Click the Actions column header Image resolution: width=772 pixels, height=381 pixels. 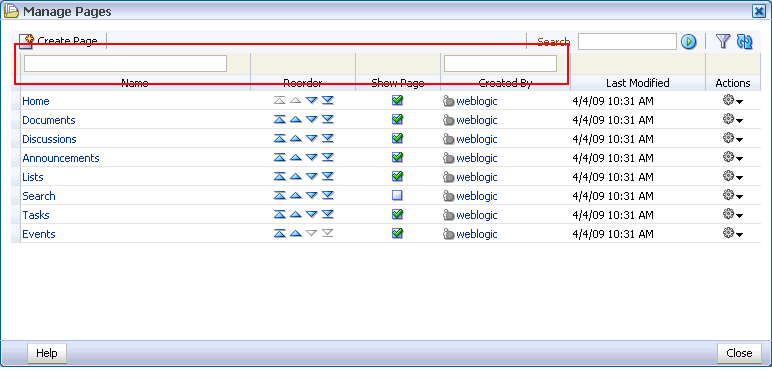pos(733,83)
